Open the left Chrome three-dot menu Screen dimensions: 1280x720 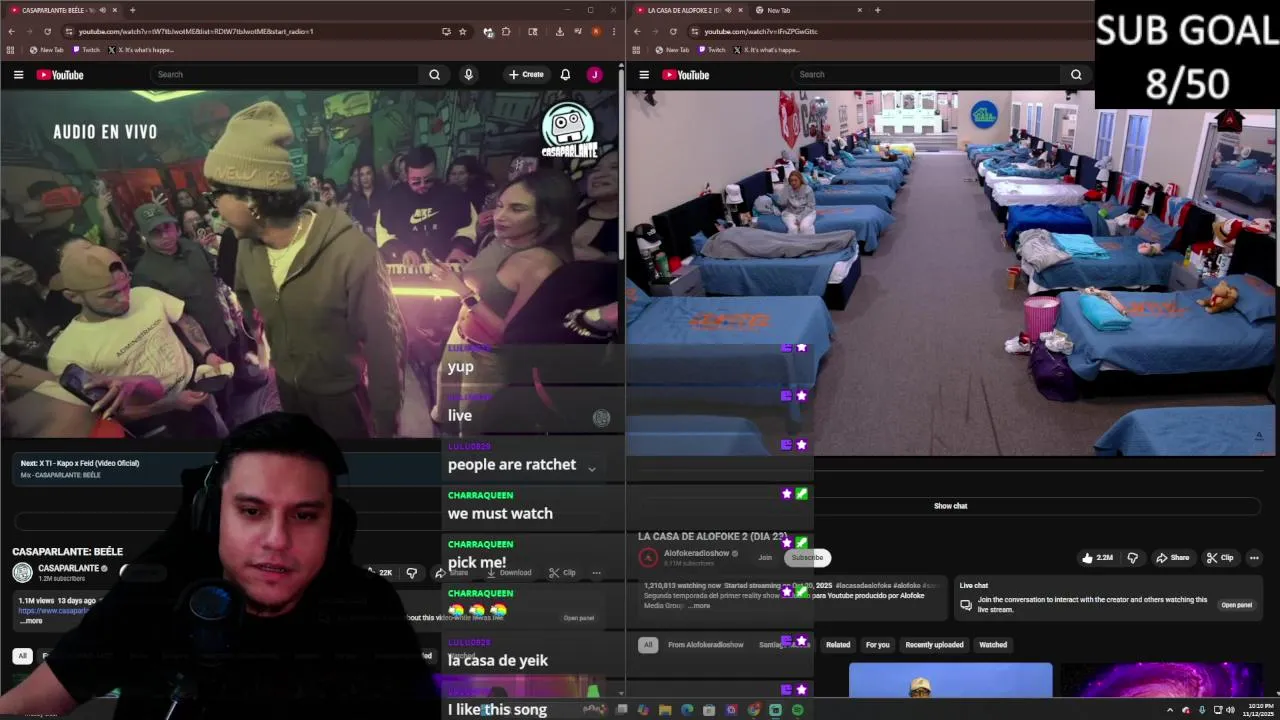click(614, 31)
